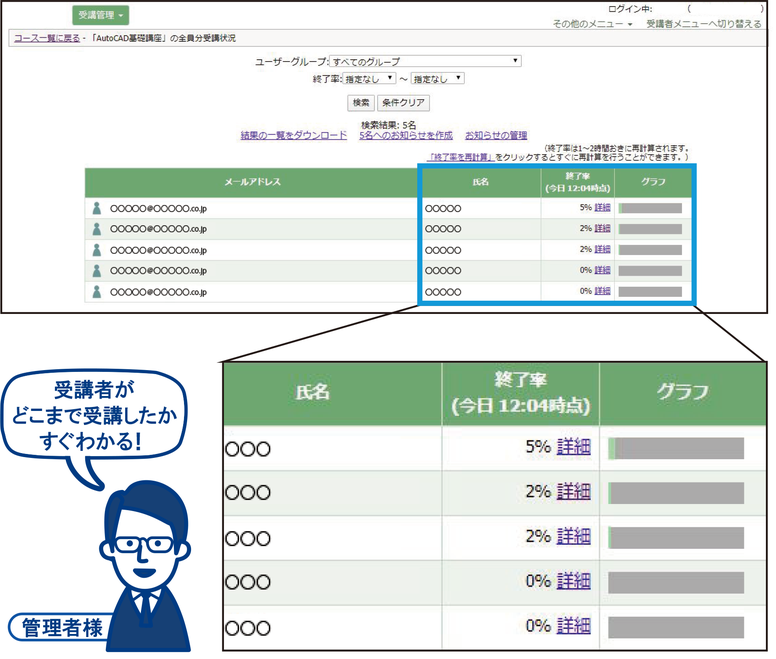Open the first 終了率 指定なし dropdown
The height and width of the screenshot is (659, 776).
point(369,78)
